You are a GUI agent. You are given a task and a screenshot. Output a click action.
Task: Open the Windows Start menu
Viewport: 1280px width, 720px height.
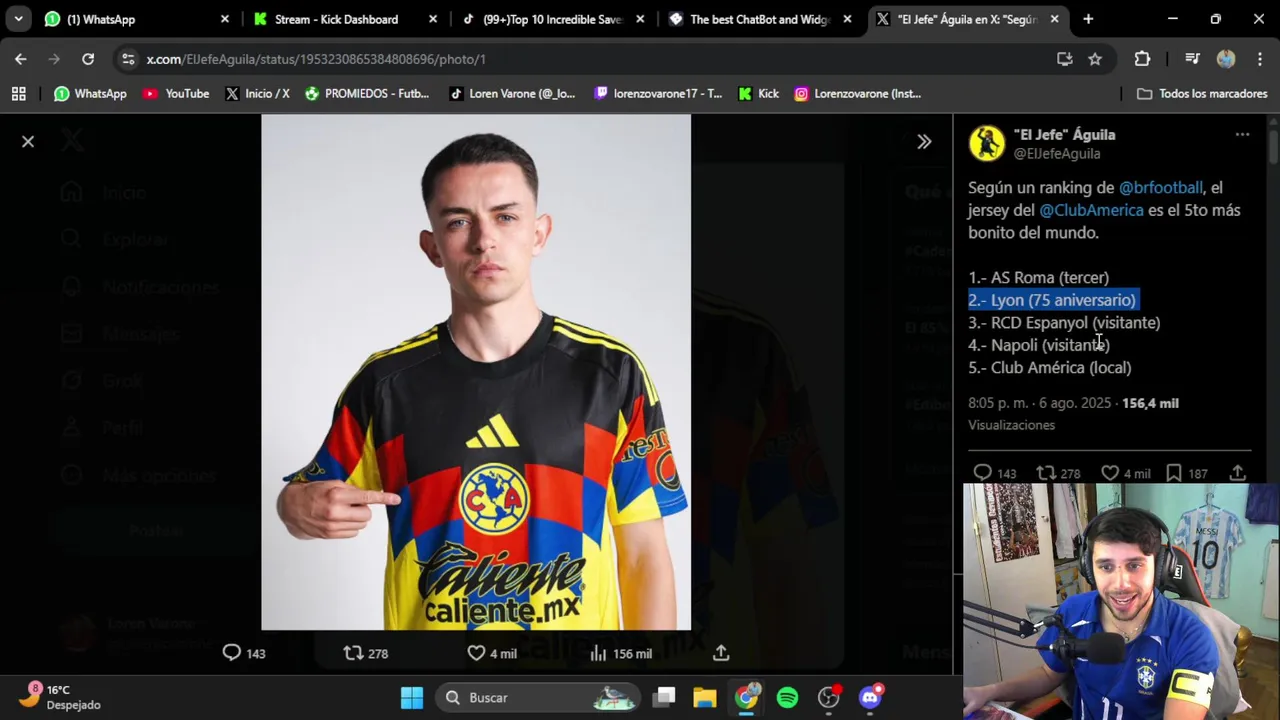[x=412, y=697]
